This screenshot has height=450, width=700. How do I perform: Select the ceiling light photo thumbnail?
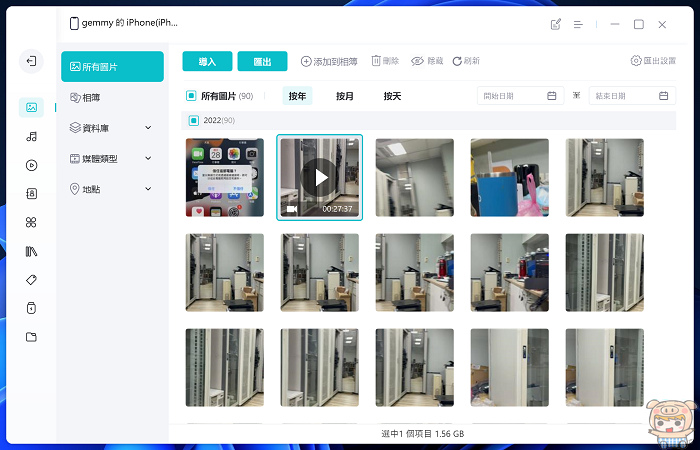point(415,177)
